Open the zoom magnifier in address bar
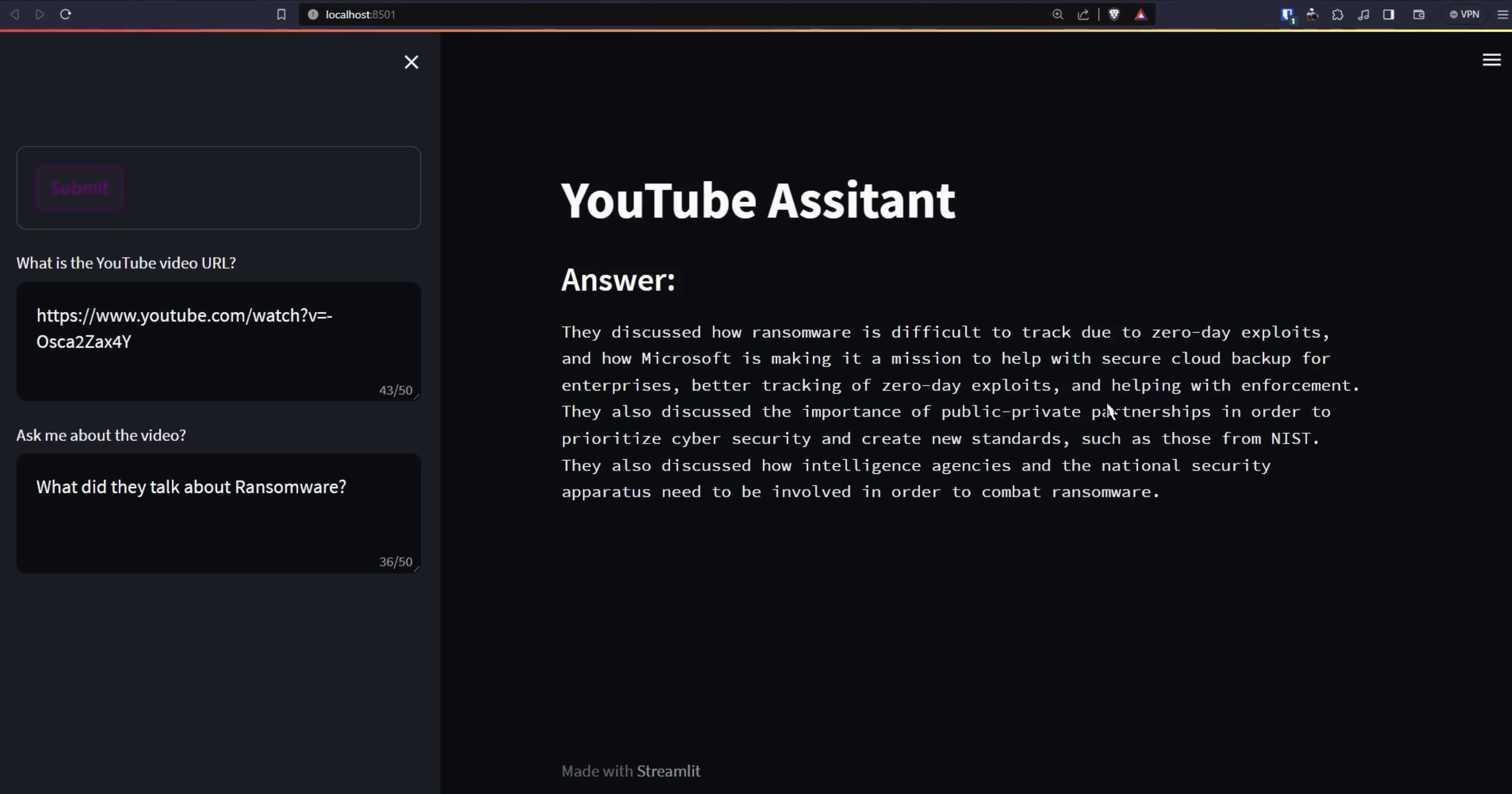This screenshot has height=794, width=1512. point(1058,15)
